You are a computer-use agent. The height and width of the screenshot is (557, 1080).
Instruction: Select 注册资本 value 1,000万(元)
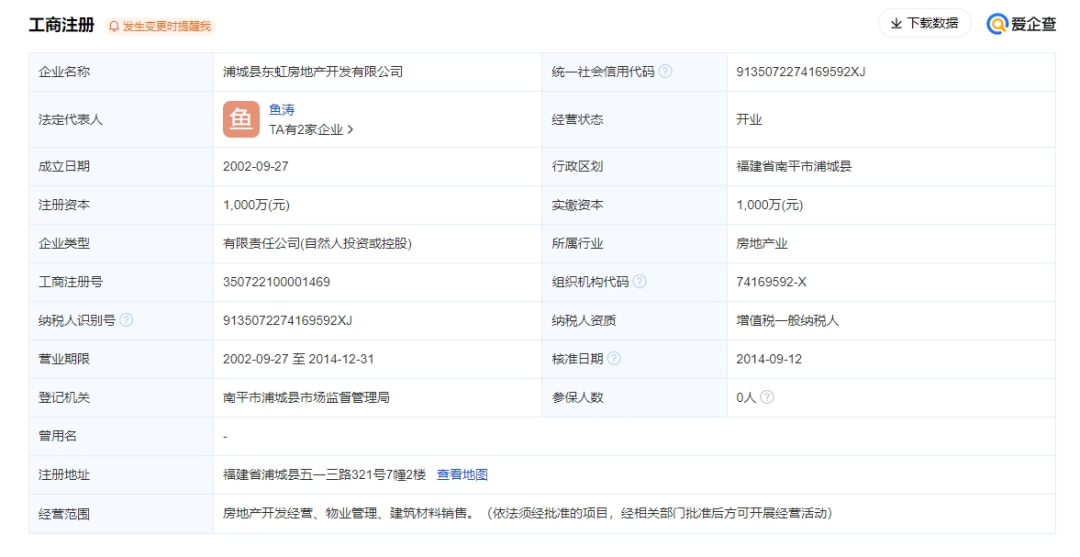(256, 204)
